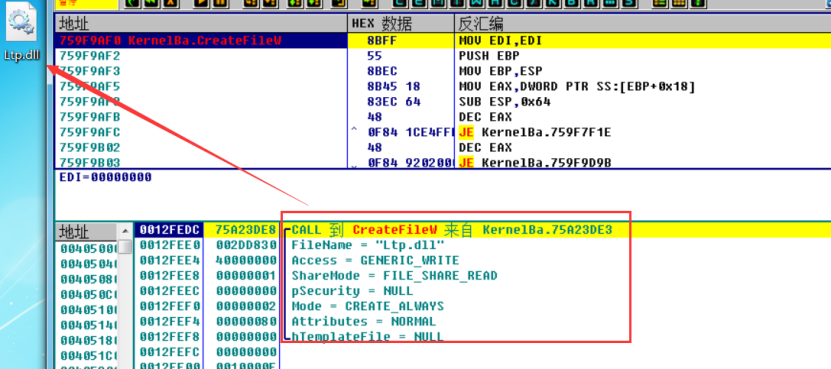Select the JE KernelBa.759F7F1E jump line
Screen dimensions: 831x369
coord(535,132)
